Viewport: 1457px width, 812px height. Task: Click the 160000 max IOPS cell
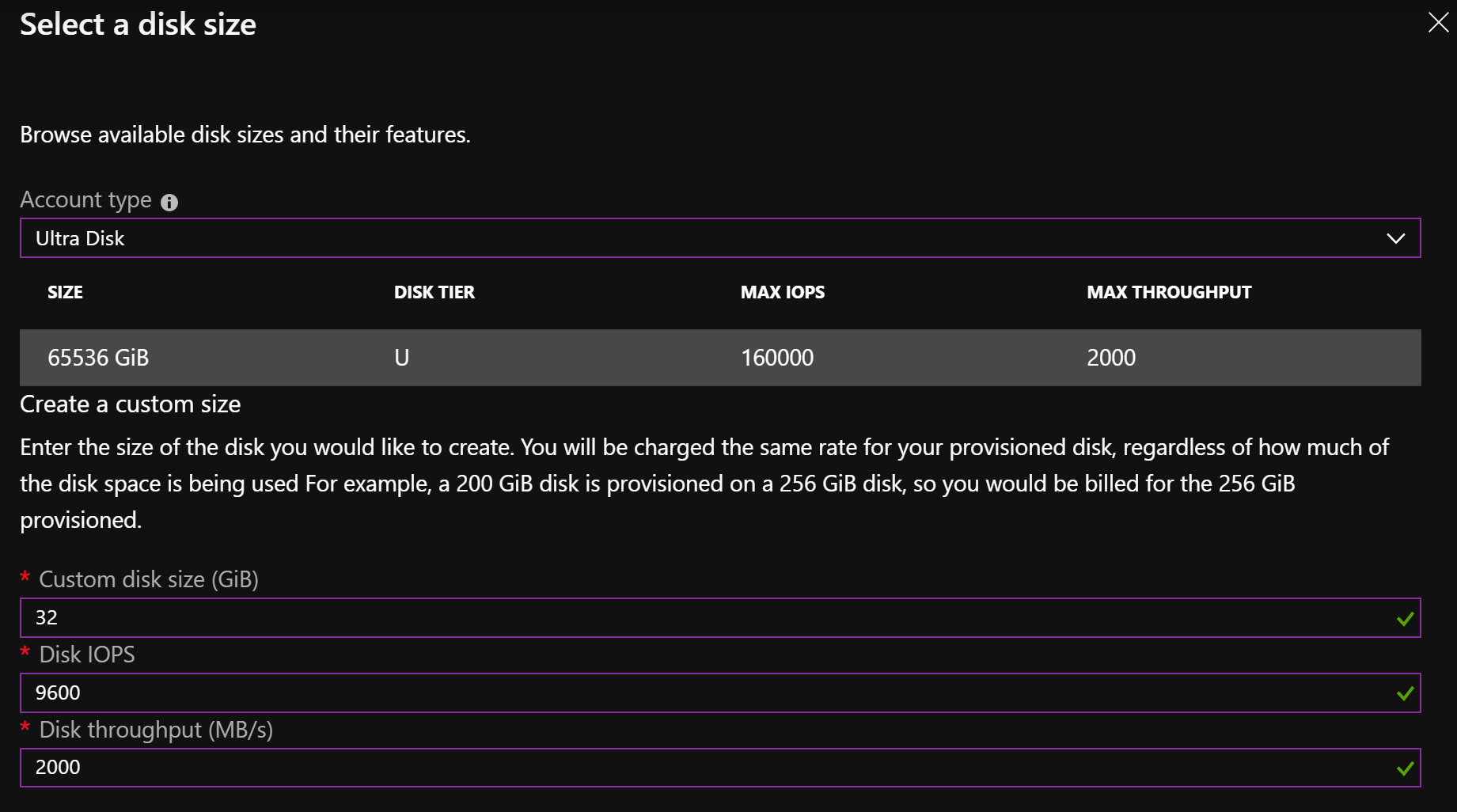(x=776, y=358)
